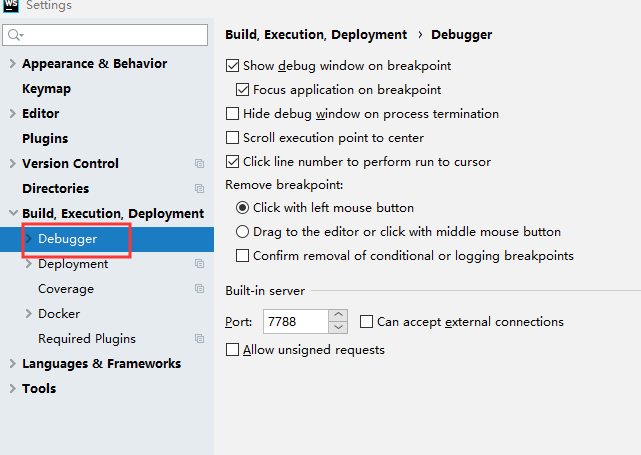Expand the Languages & Frameworks section
The height and width of the screenshot is (455, 641).
[12, 364]
